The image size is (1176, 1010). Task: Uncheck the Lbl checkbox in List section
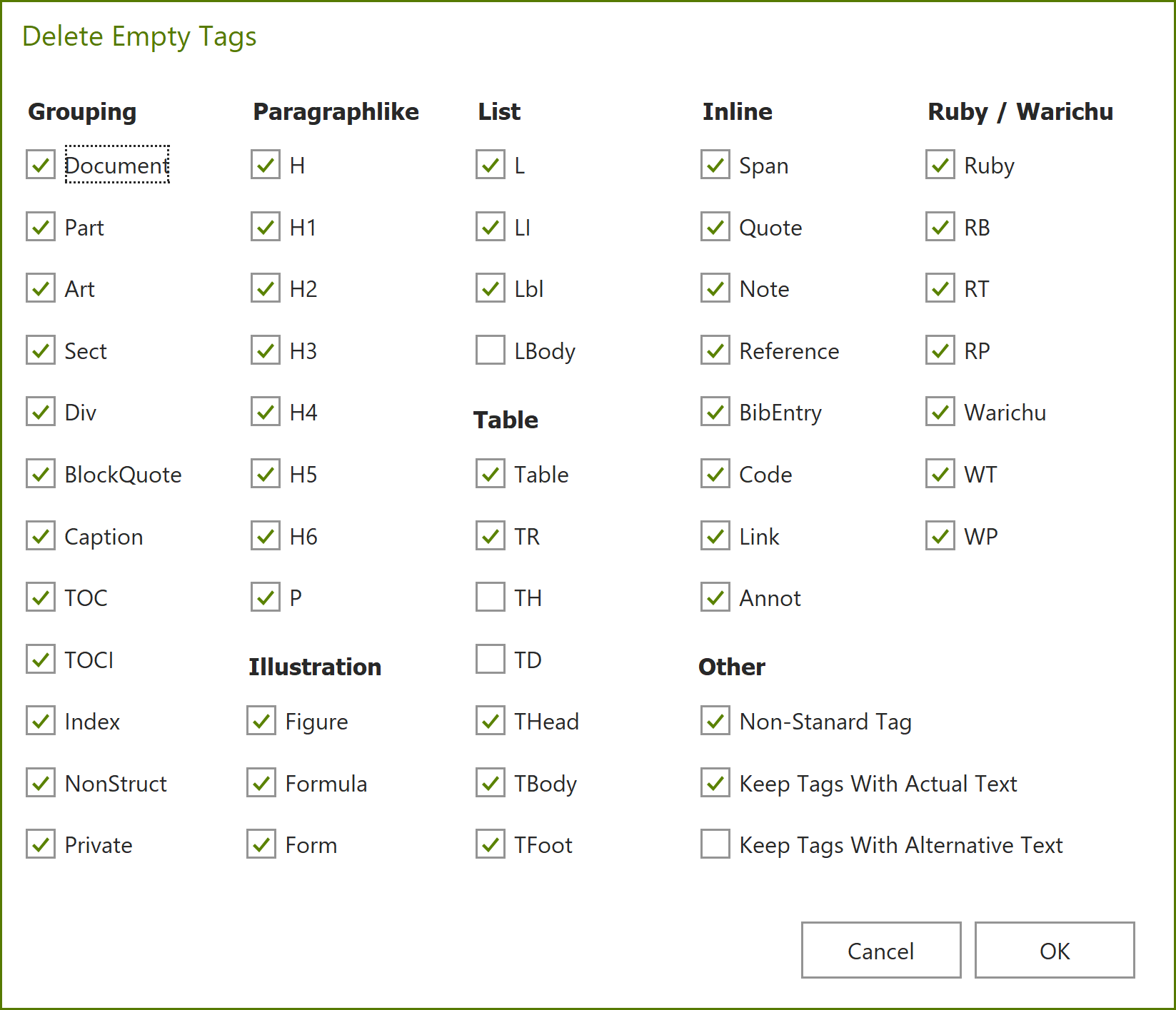(490, 288)
